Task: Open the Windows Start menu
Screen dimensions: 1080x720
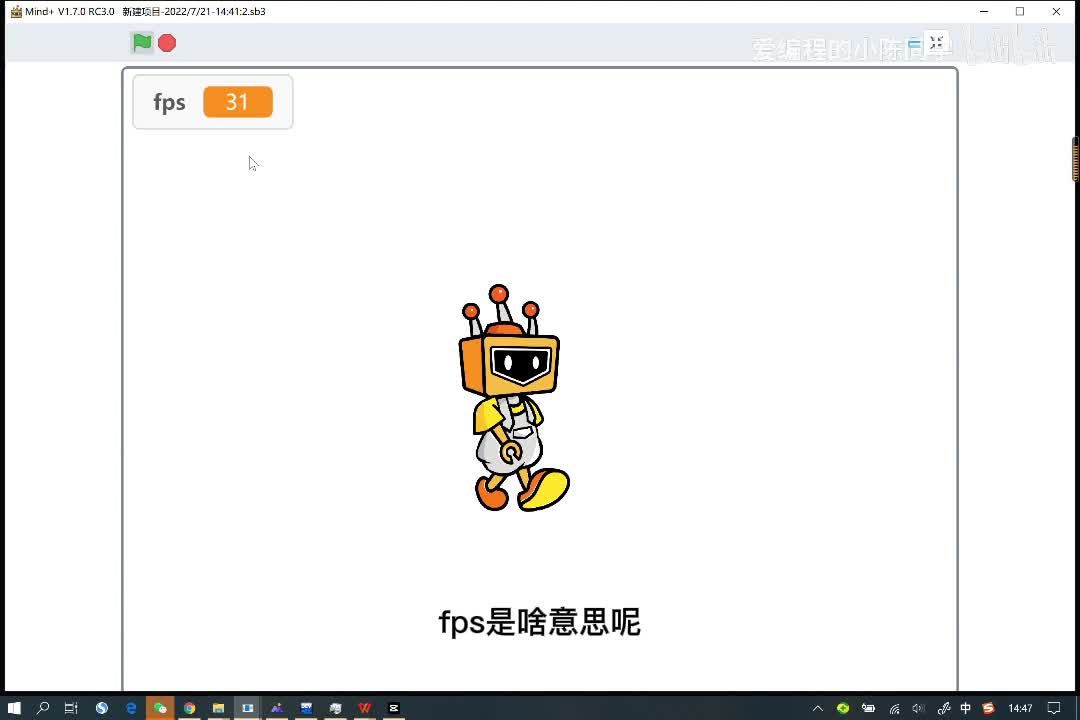Action: pyautogui.click(x=14, y=708)
